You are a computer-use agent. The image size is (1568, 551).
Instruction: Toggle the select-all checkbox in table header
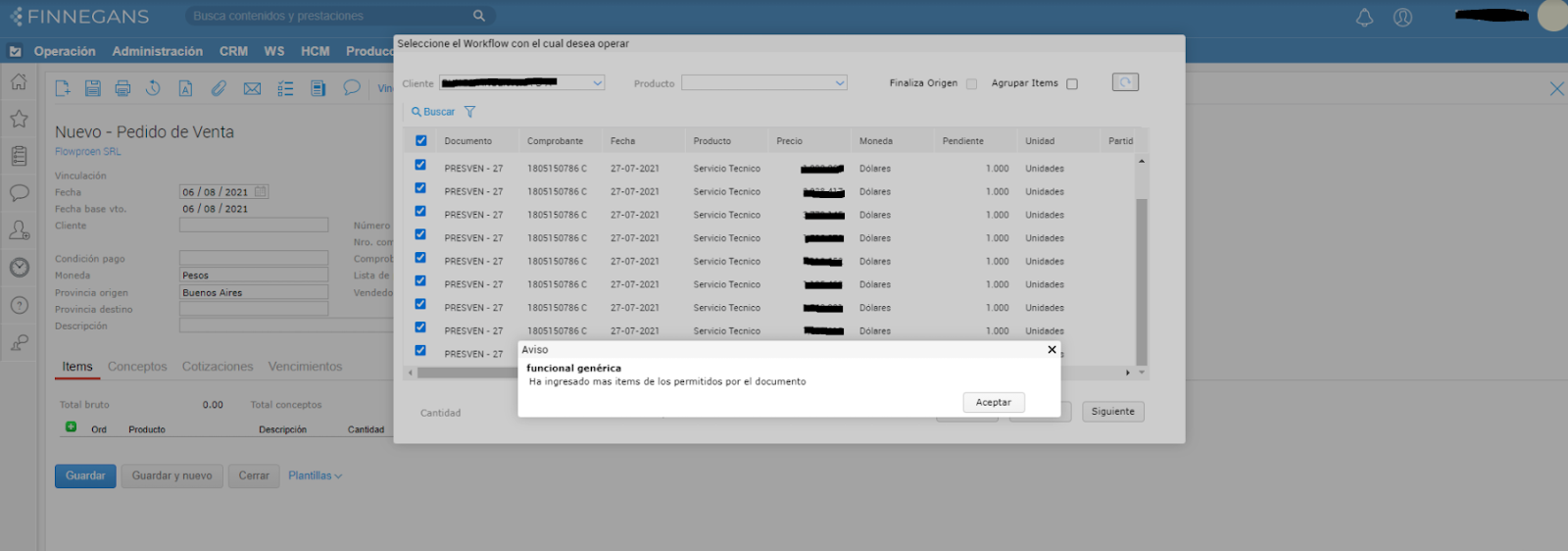coord(420,140)
